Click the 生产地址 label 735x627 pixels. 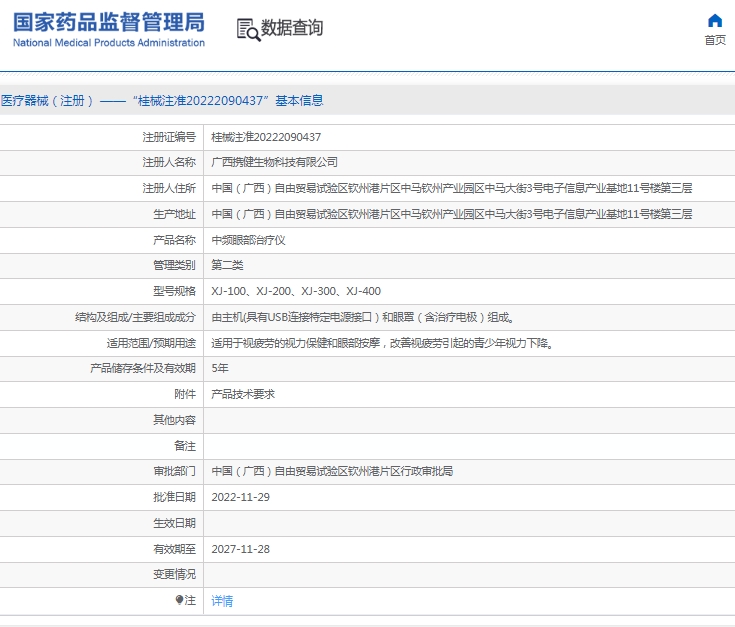point(174,214)
